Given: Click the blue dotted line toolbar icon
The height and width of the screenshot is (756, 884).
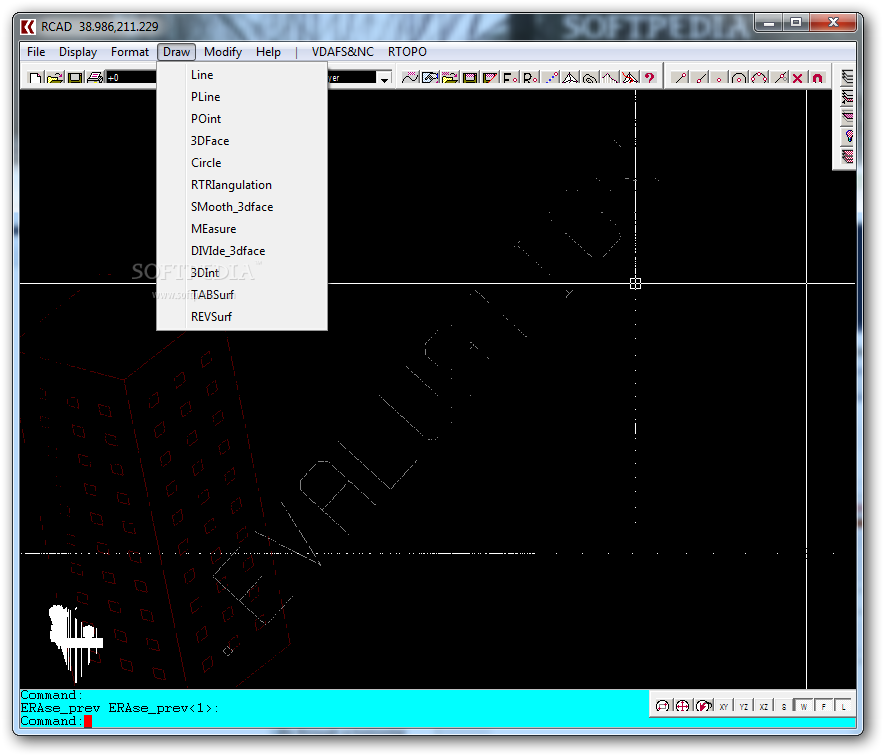Looking at the screenshot, I should coord(551,78).
